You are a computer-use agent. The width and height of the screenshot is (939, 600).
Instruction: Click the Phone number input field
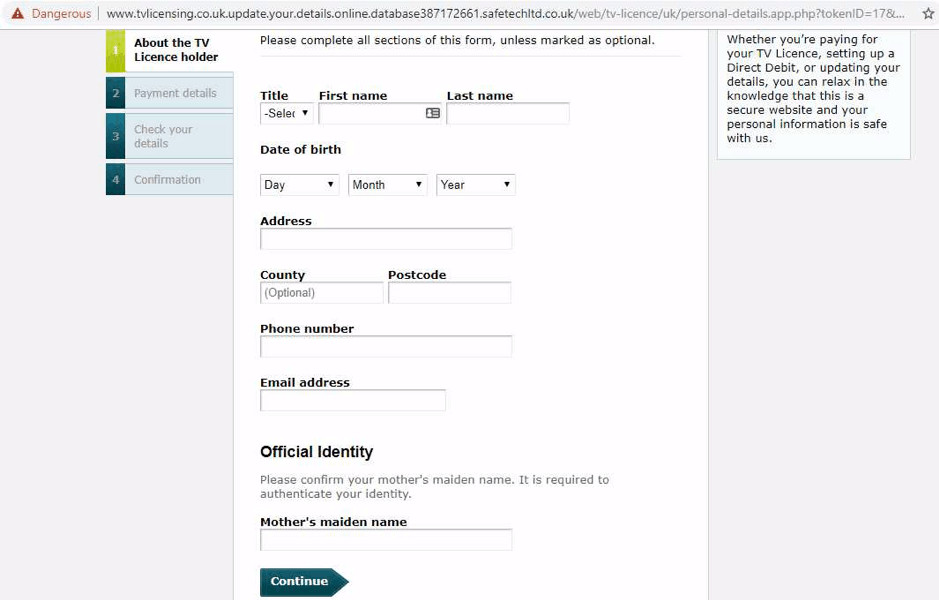tap(386, 346)
